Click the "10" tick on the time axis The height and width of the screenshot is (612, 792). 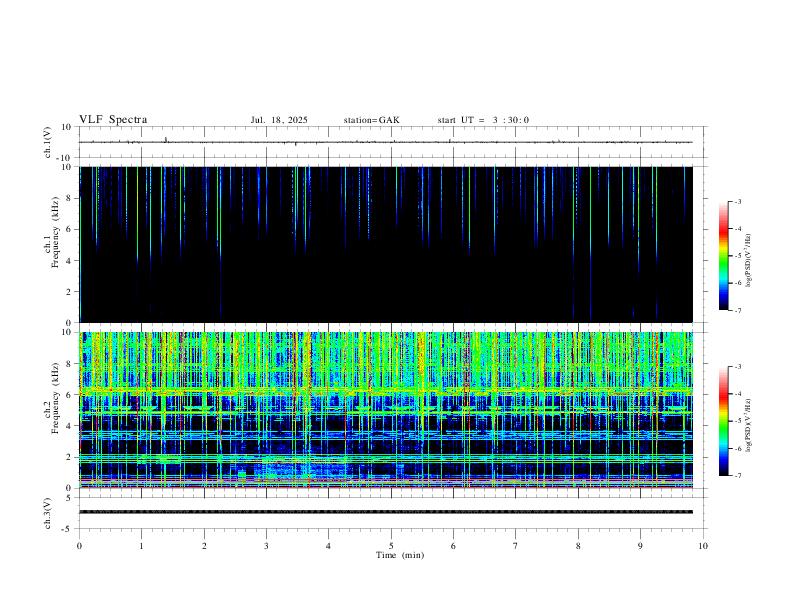click(703, 546)
